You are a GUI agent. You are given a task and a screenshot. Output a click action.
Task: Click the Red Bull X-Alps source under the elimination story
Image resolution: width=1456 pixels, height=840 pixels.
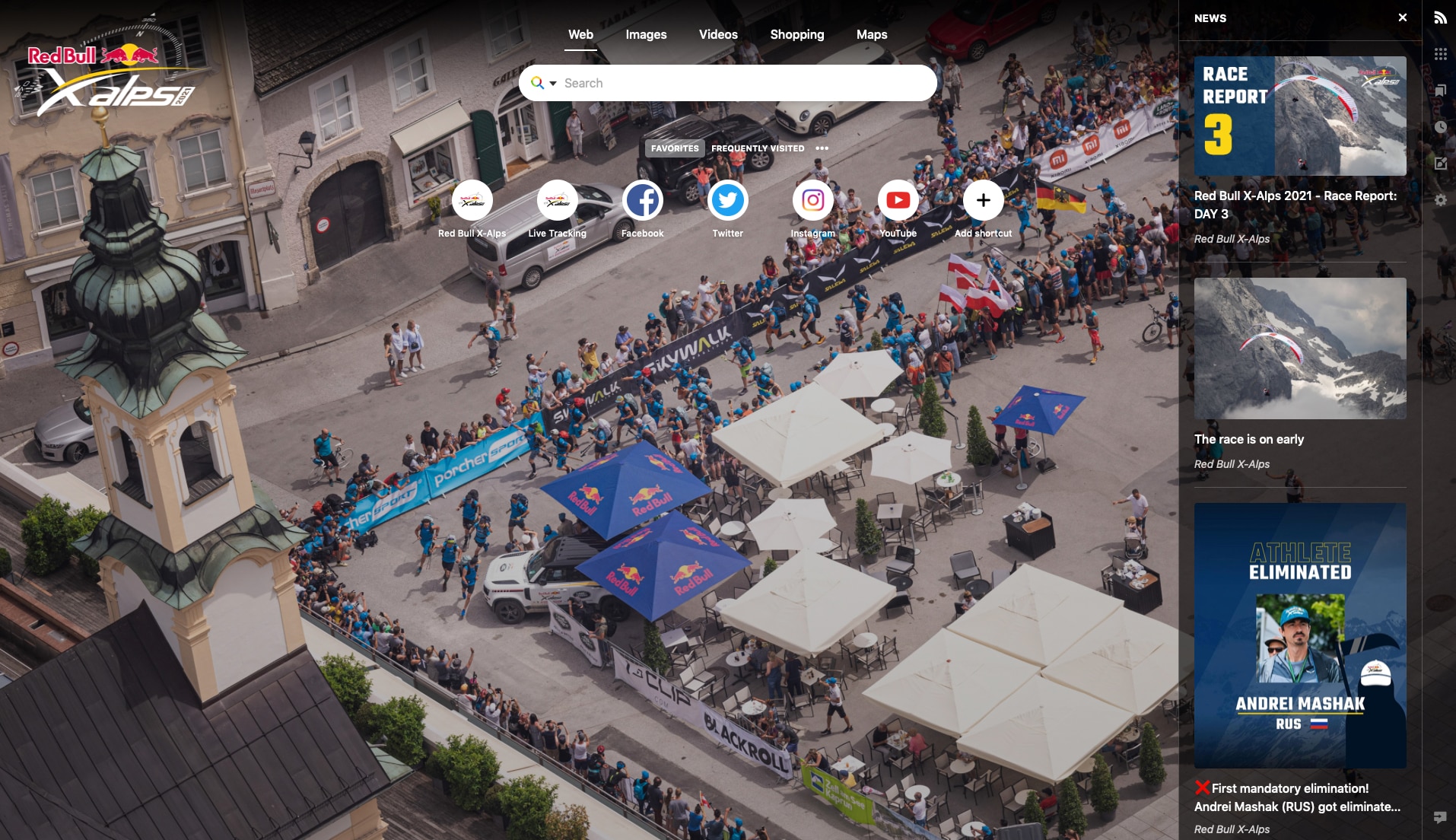(1232, 829)
